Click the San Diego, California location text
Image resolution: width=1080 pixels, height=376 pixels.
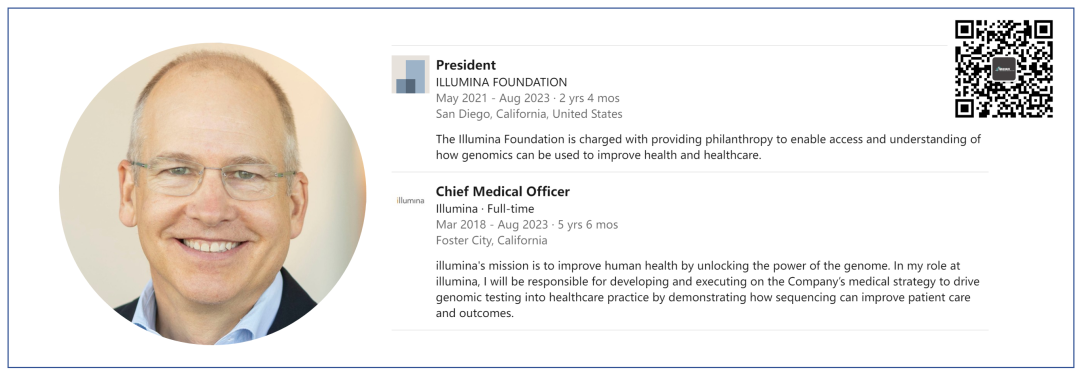[x=529, y=114]
